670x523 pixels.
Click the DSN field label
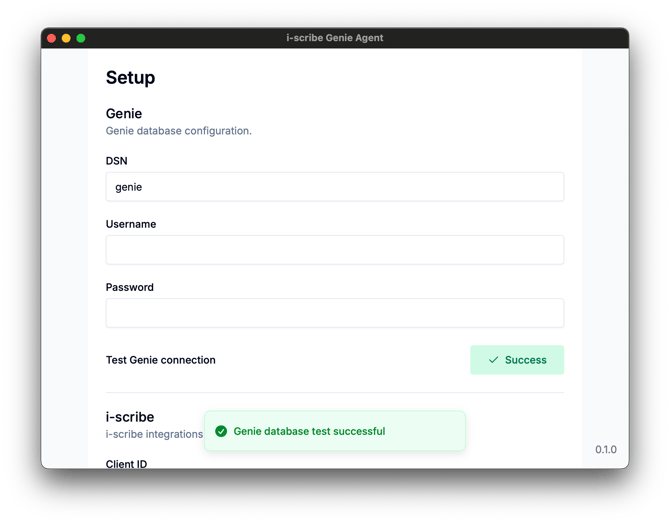[x=117, y=161]
